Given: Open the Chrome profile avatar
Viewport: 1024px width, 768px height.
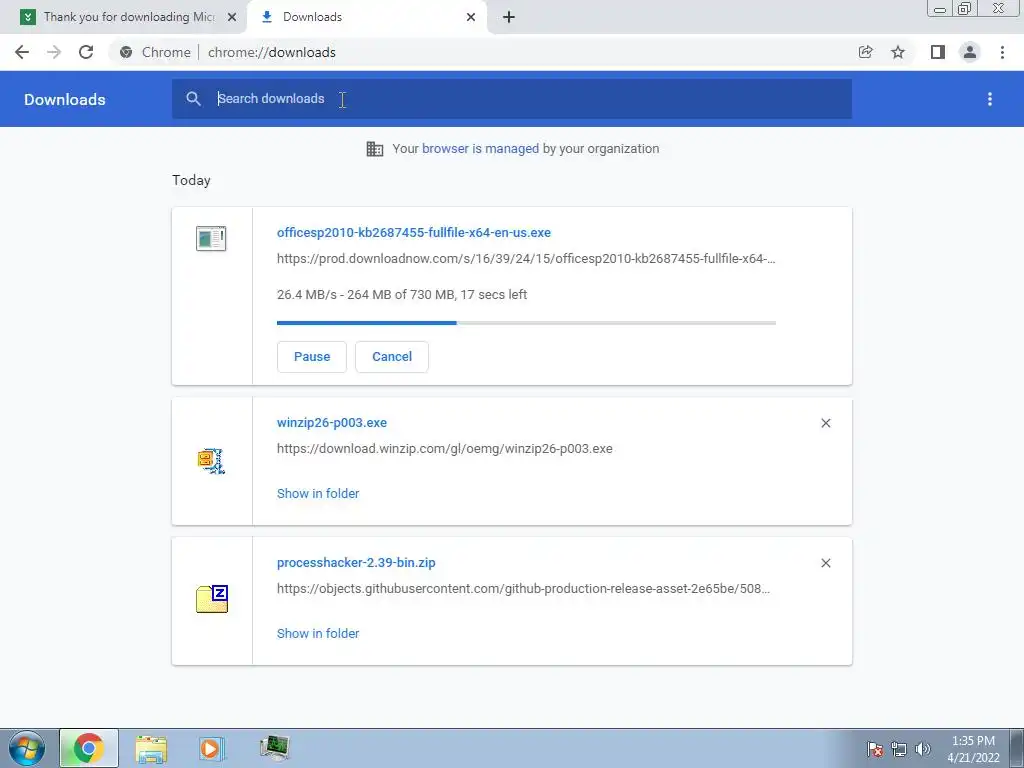Looking at the screenshot, I should pyautogui.click(x=970, y=52).
